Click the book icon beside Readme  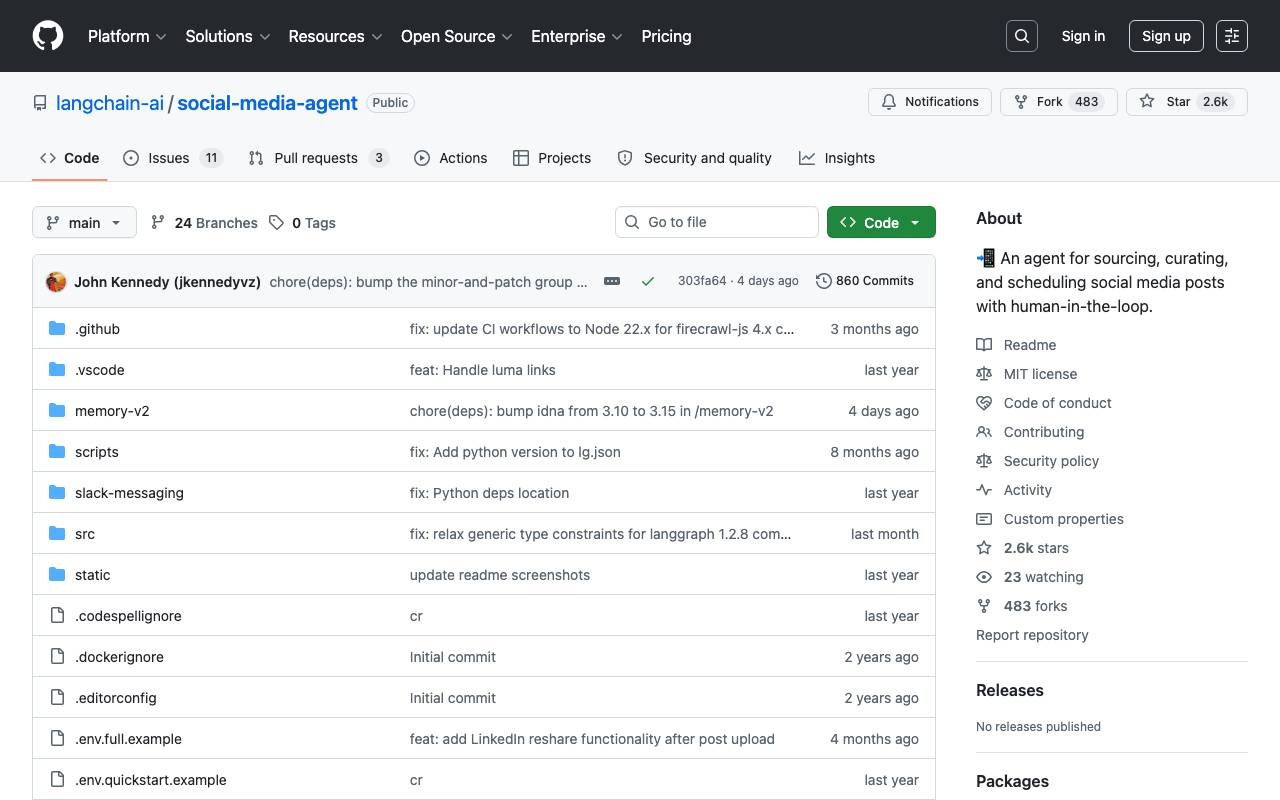point(984,345)
